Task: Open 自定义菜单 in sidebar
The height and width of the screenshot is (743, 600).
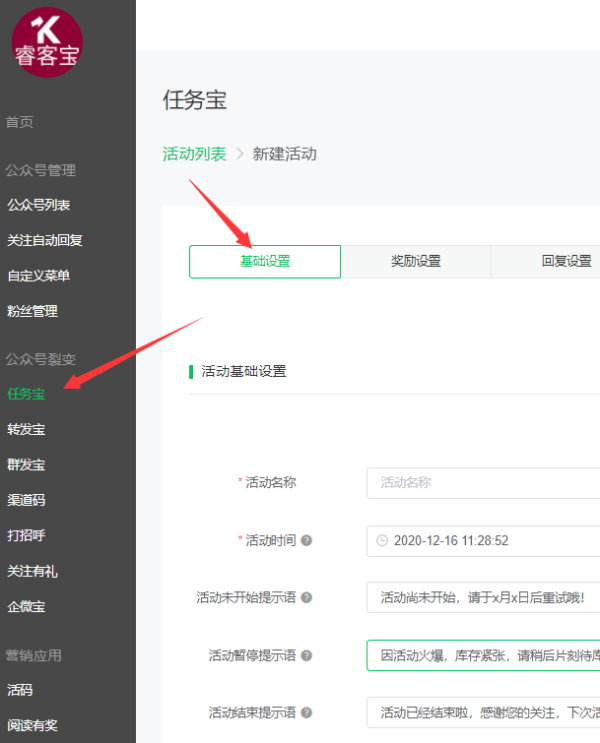Action: [x=38, y=275]
